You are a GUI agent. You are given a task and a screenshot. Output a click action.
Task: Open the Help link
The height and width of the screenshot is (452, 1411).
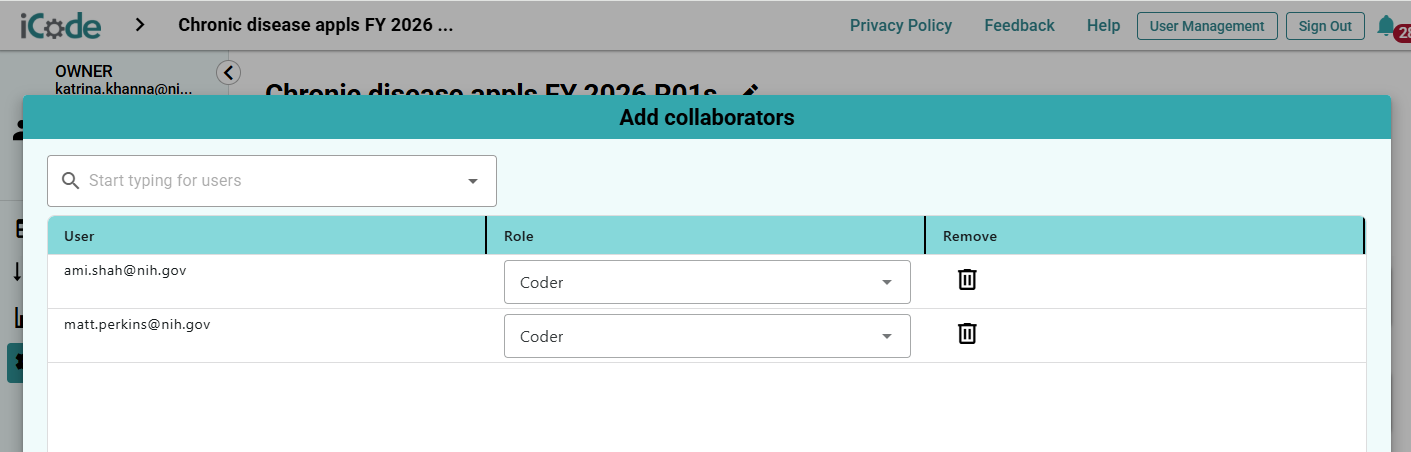(x=1103, y=26)
